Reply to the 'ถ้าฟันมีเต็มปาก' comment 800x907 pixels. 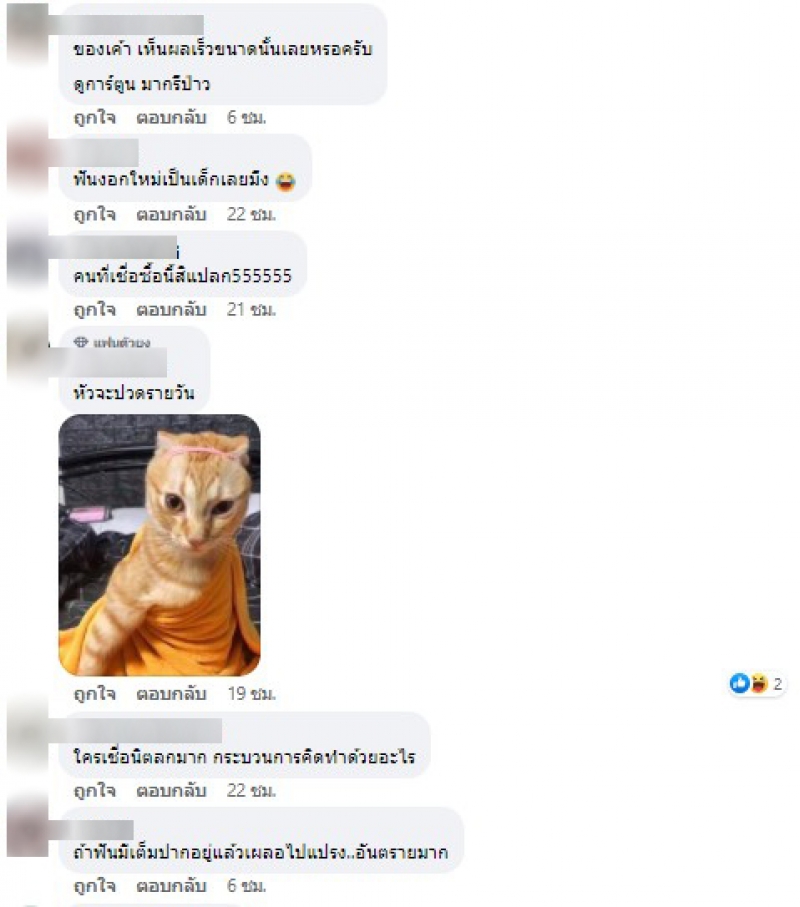click(x=171, y=886)
